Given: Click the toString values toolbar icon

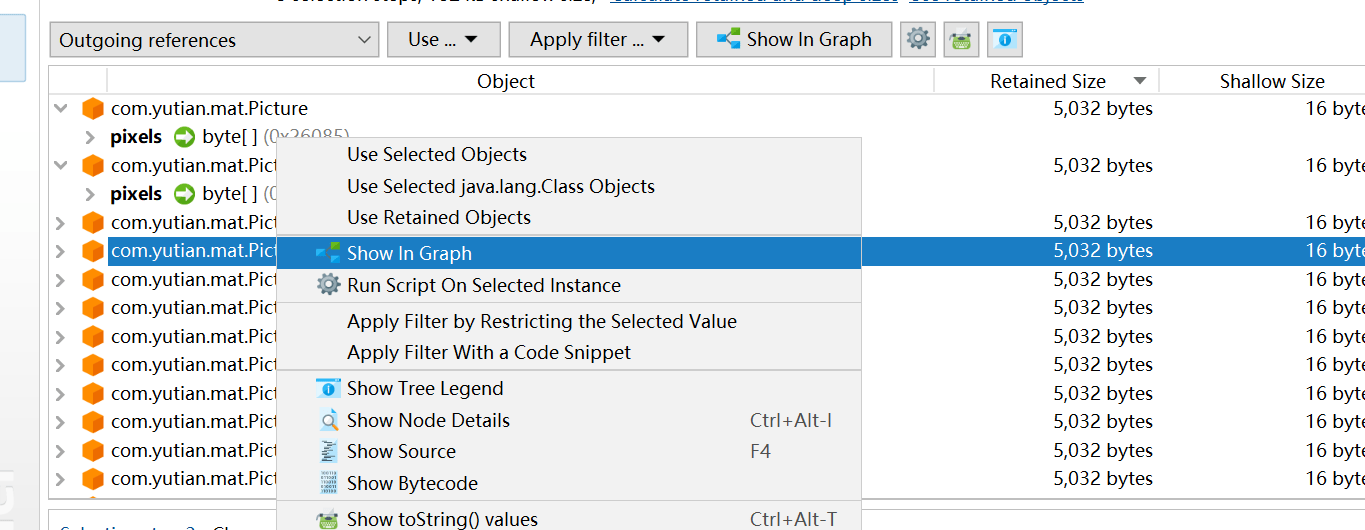Looking at the screenshot, I should click(961, 40).
